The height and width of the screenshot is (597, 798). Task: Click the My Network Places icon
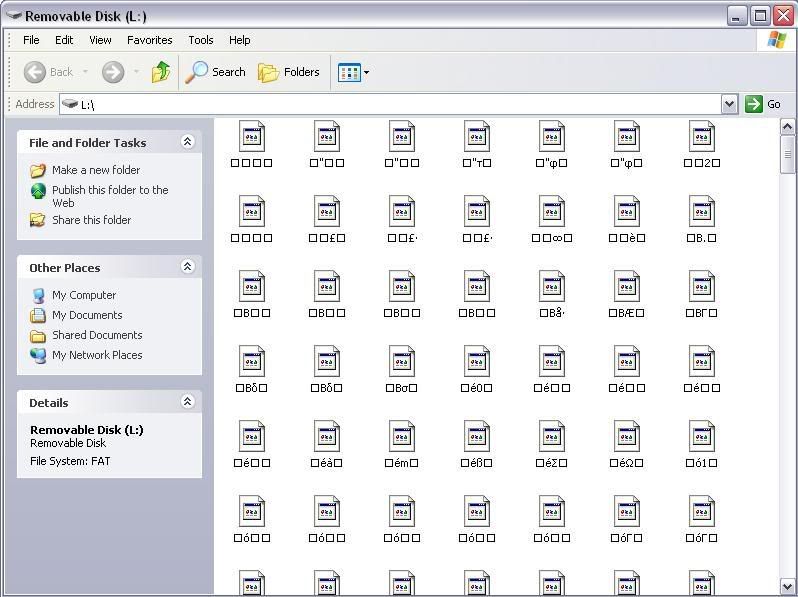(38, 355)
